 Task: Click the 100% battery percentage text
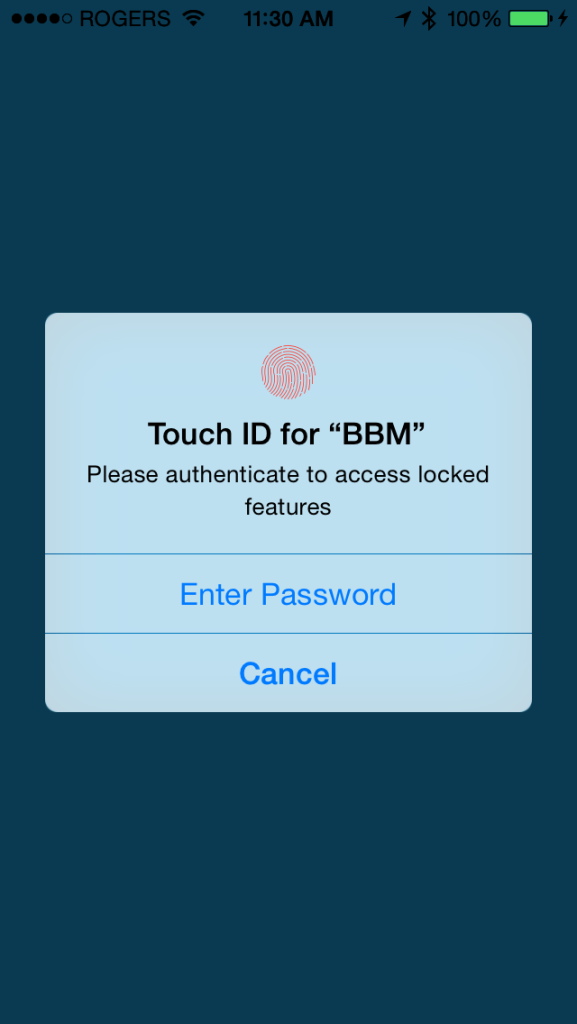474,18
